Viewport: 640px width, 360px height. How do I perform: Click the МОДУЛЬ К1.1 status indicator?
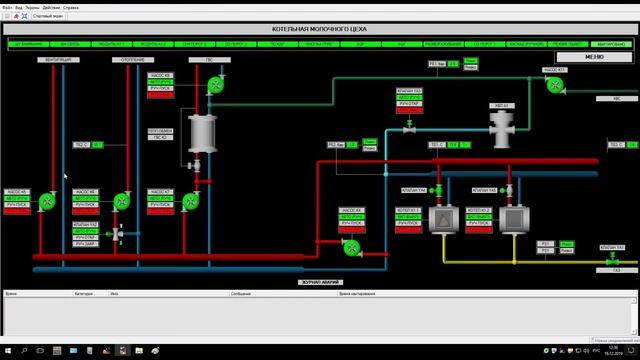point(111,44)
